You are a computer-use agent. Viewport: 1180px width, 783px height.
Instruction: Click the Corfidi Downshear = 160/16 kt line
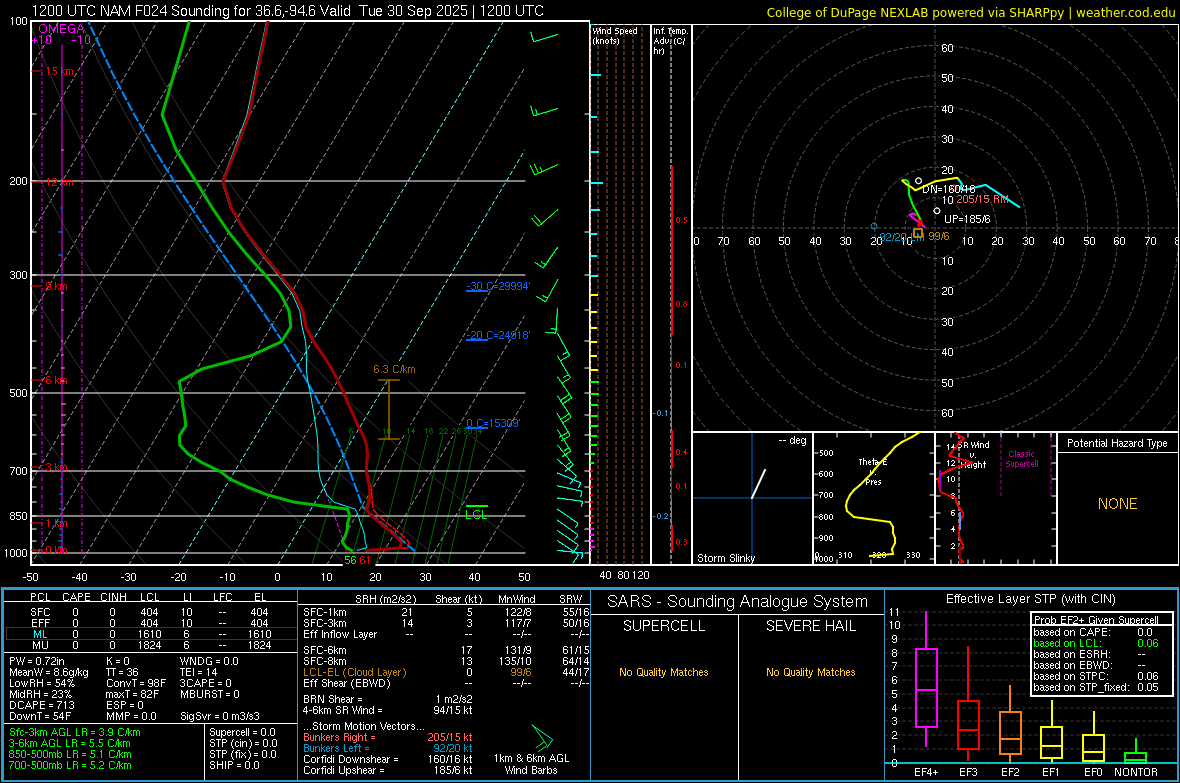[x=388, y=759]
